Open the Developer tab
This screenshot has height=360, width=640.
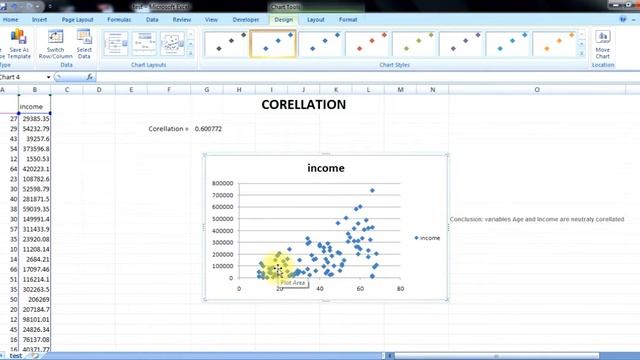tap(246, 20)
